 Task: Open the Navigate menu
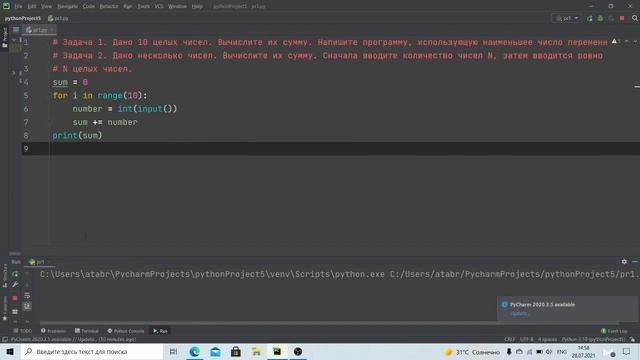point(67,6)
